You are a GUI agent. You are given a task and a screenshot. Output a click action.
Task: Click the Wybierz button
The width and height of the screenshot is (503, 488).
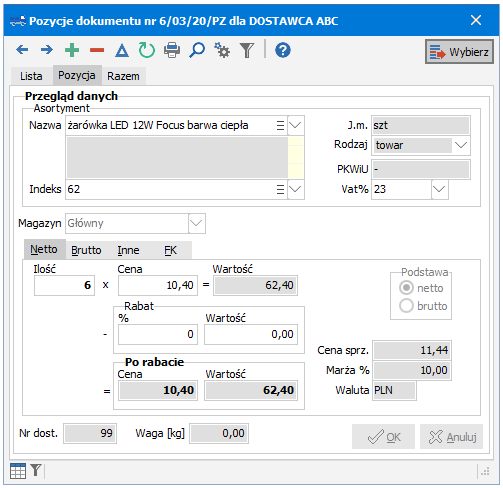point(459,52)
